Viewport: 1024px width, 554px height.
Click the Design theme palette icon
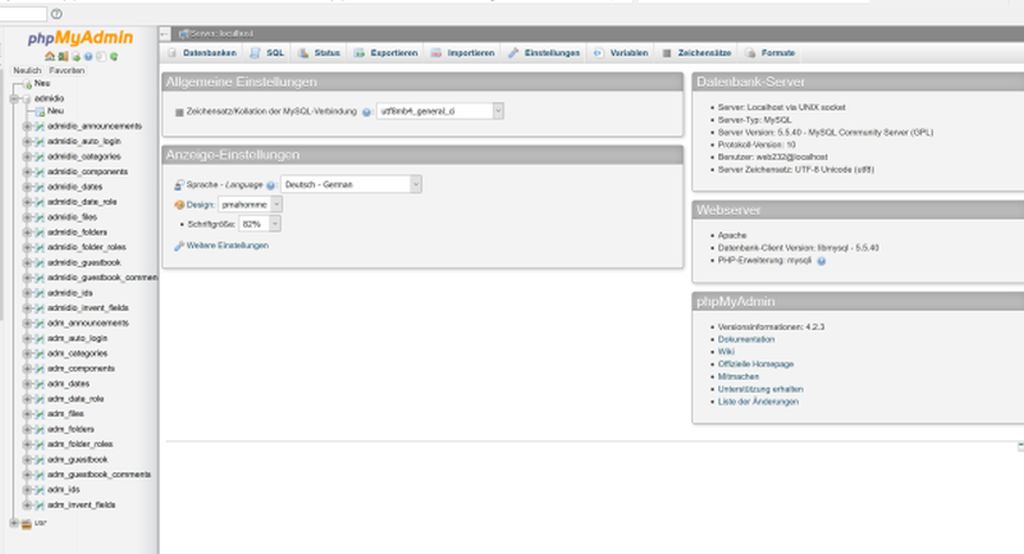tap(180, 205)
